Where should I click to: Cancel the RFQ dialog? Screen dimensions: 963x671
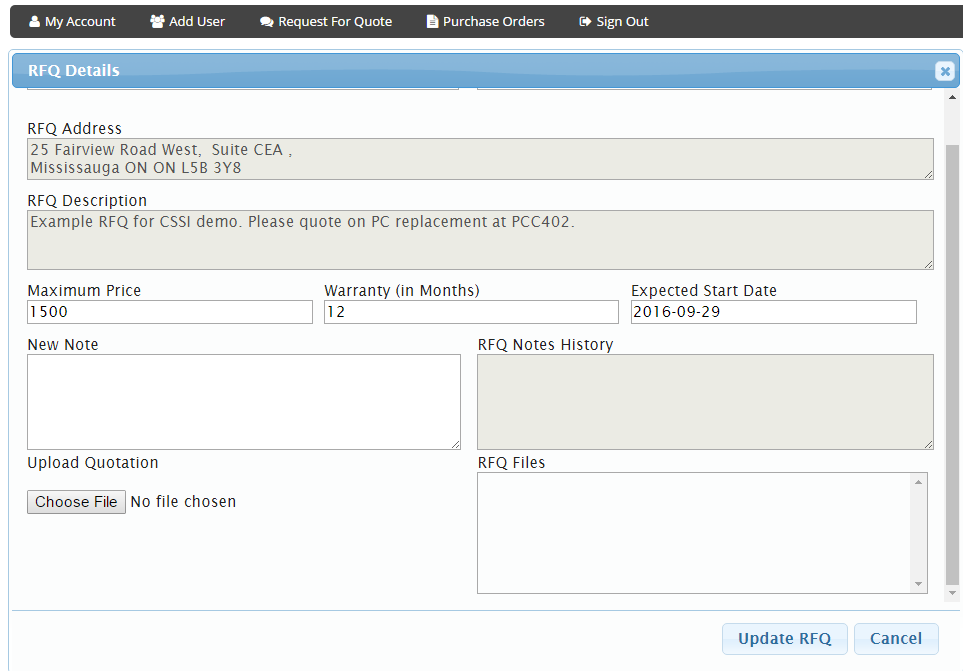[895, 639]
